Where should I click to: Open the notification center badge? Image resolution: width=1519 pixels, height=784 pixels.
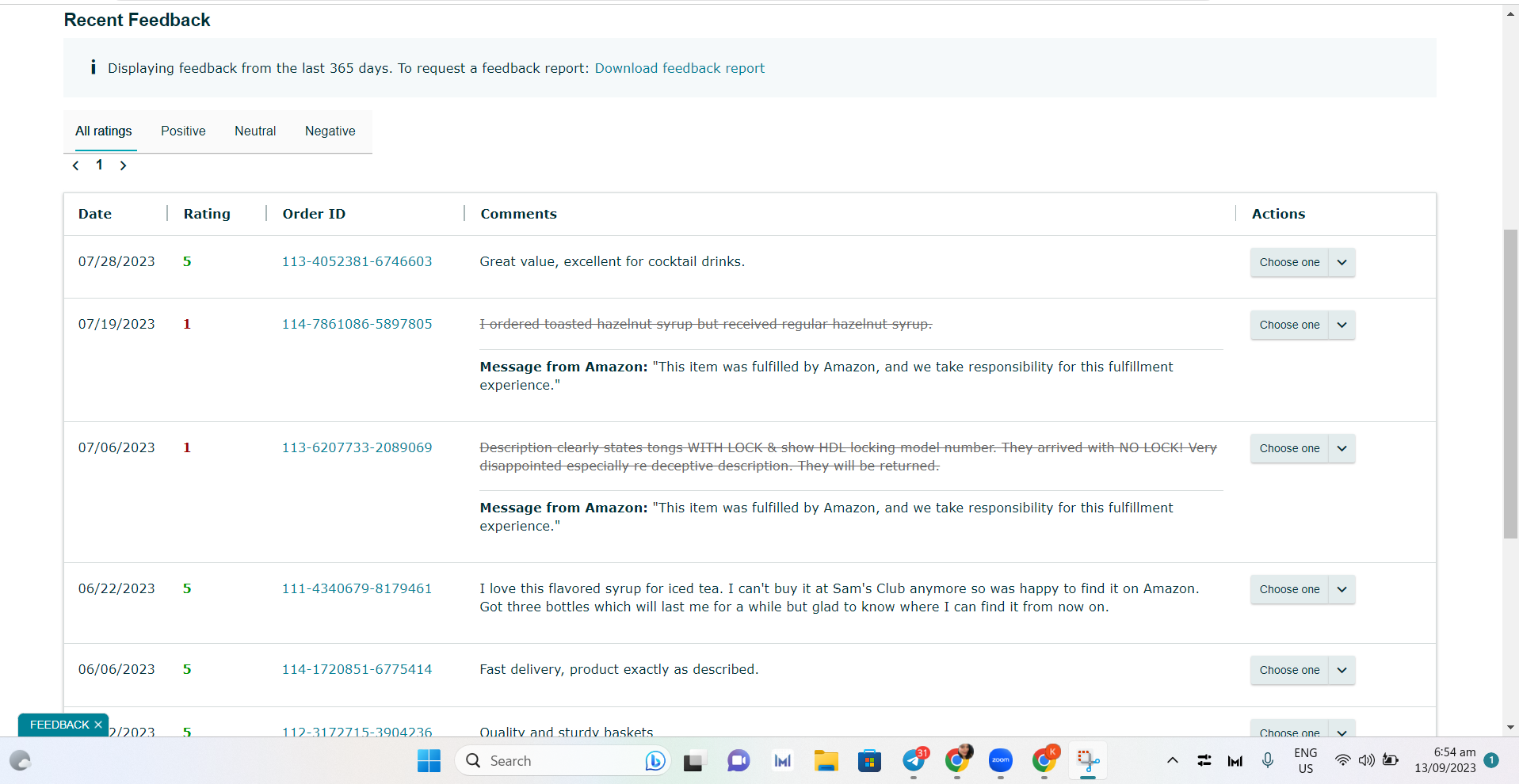(x=1491, y=760)
